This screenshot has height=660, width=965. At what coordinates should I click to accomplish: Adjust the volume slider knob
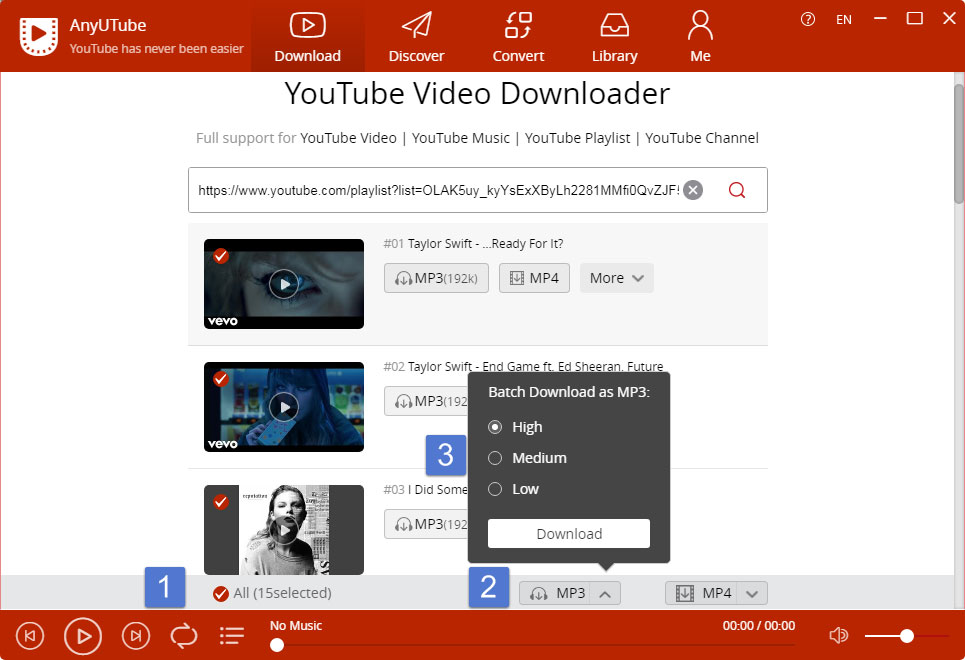coord(907,636)
